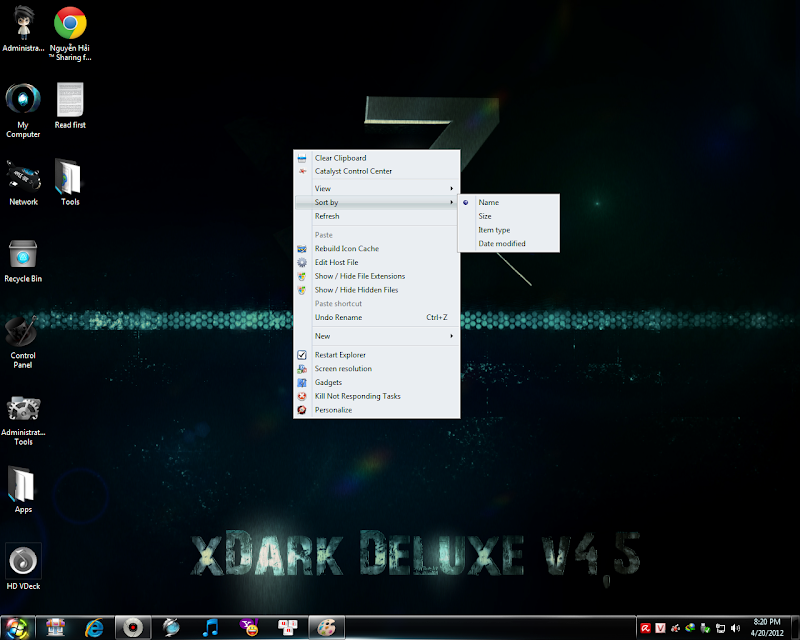Open Internet Explorer from the taskbar
The height and width of the screenshot is (640, 800).
click(94, 628)
